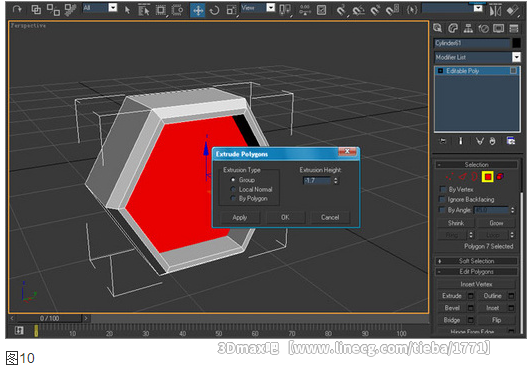Click the Cylinder61 object name field
The width and height of the screenshot is (530, 367).
click(x=472, y=43)
